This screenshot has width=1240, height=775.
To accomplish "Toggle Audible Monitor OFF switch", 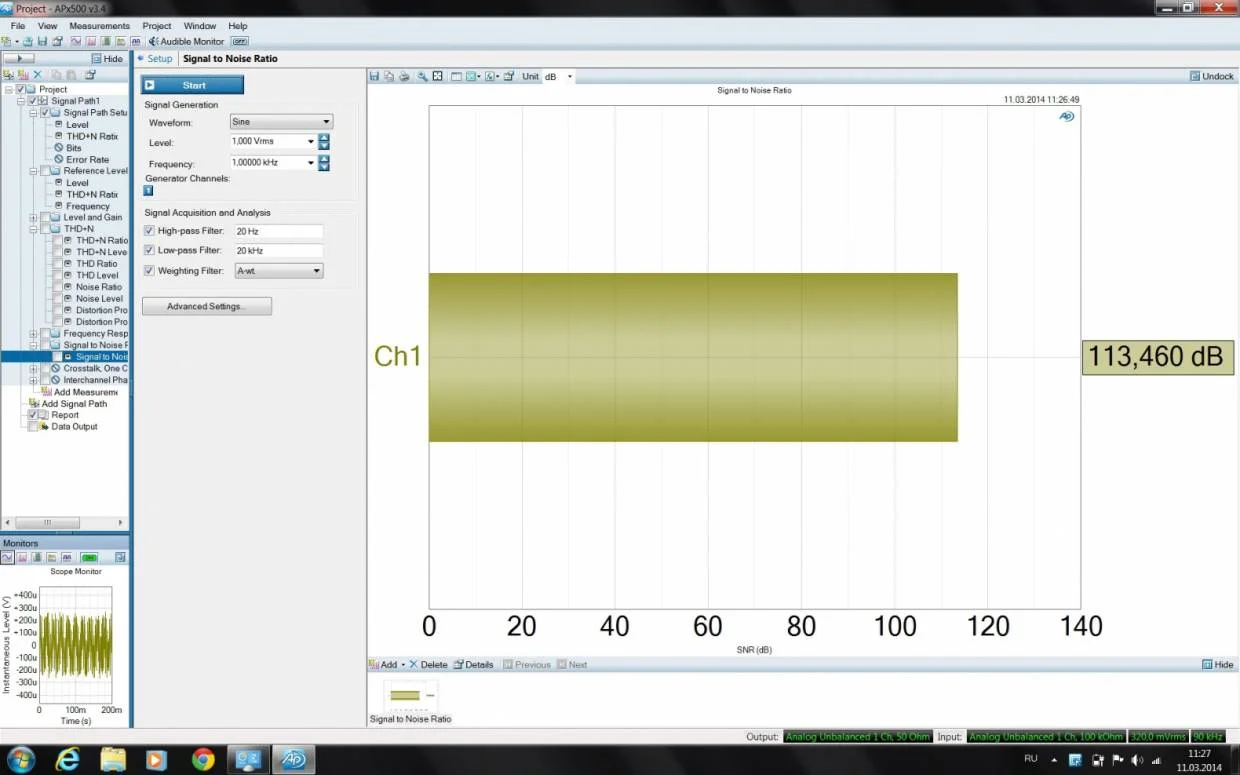I will 240,41.
